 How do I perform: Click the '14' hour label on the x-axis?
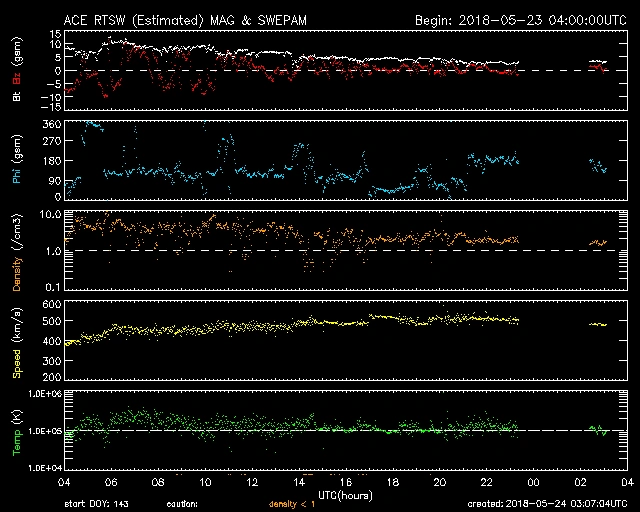pos(299,482)
